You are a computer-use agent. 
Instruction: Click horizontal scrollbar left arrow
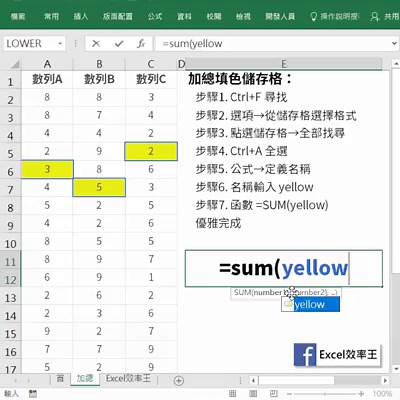(x=253, y=380)
